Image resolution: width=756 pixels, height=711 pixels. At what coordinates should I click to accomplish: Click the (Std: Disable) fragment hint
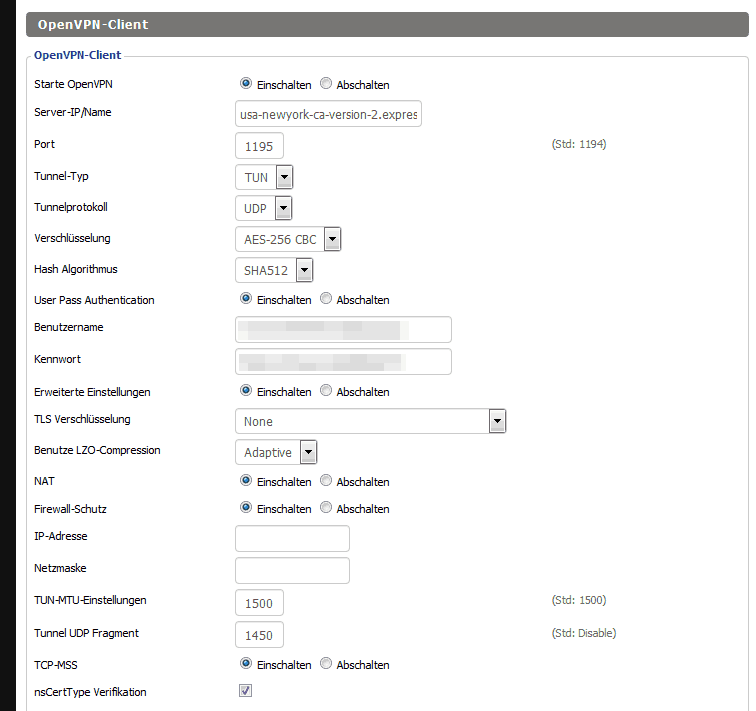(x=584, y=633)
